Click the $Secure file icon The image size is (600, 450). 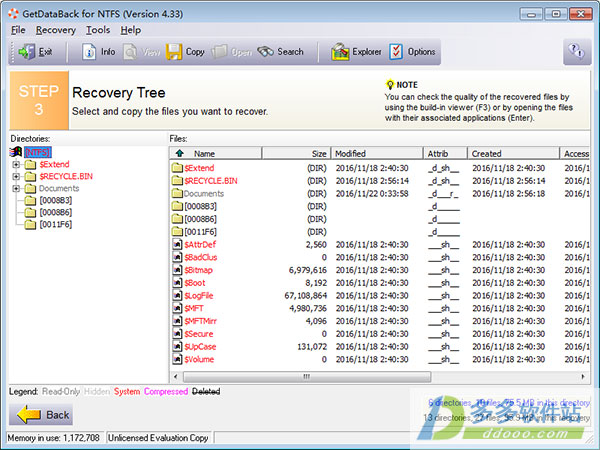click(177, 334)
